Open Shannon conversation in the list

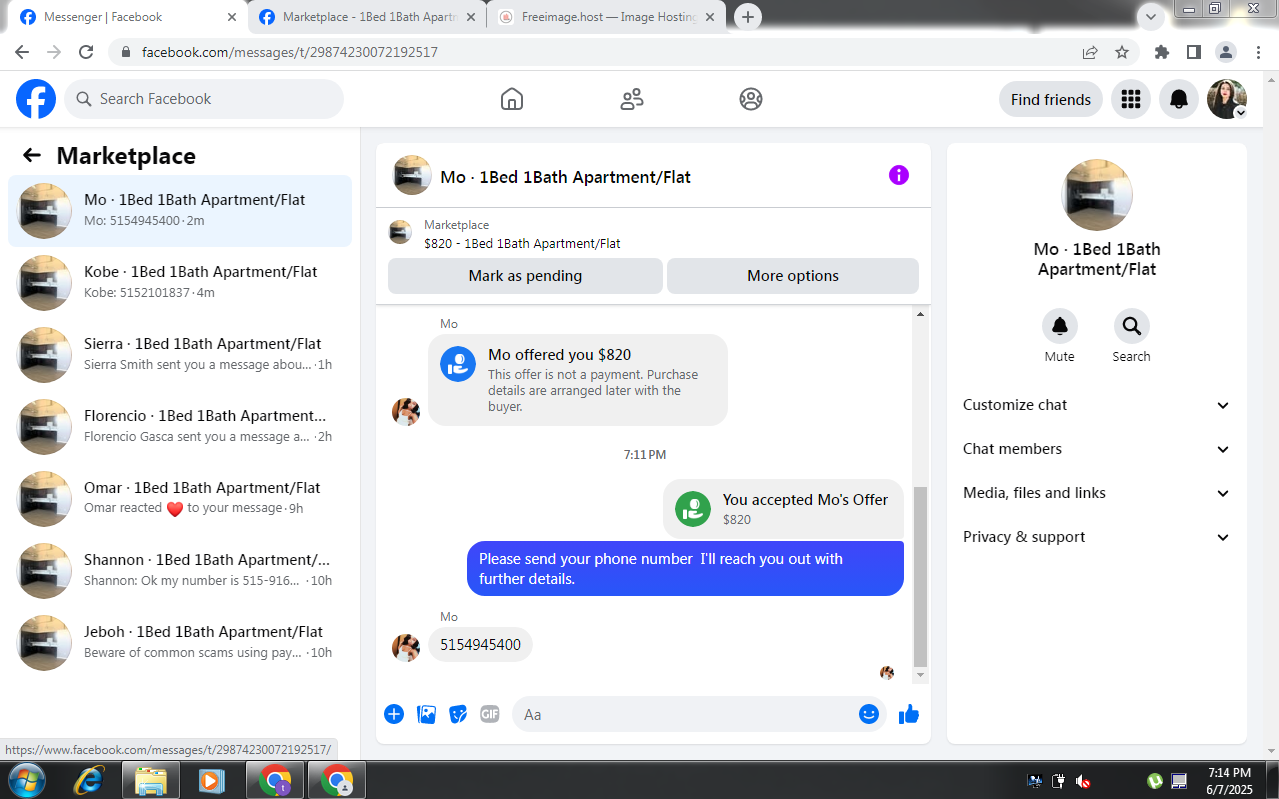(x=180, y=571)
